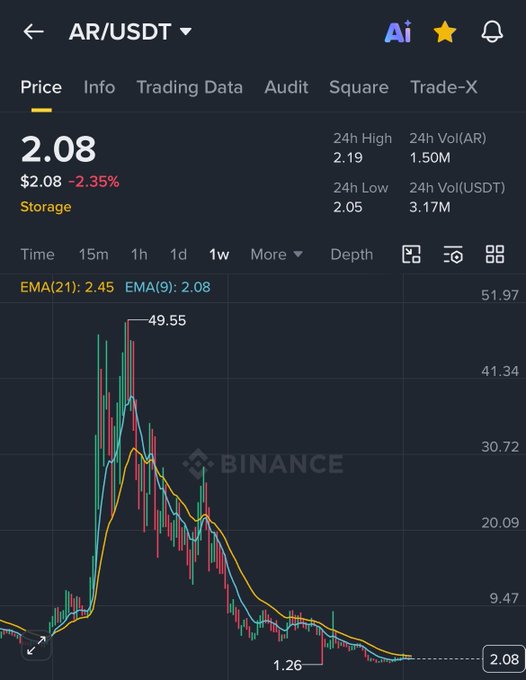
Task: Tap the 24h High value 2.19
Action: pos(348,157)
